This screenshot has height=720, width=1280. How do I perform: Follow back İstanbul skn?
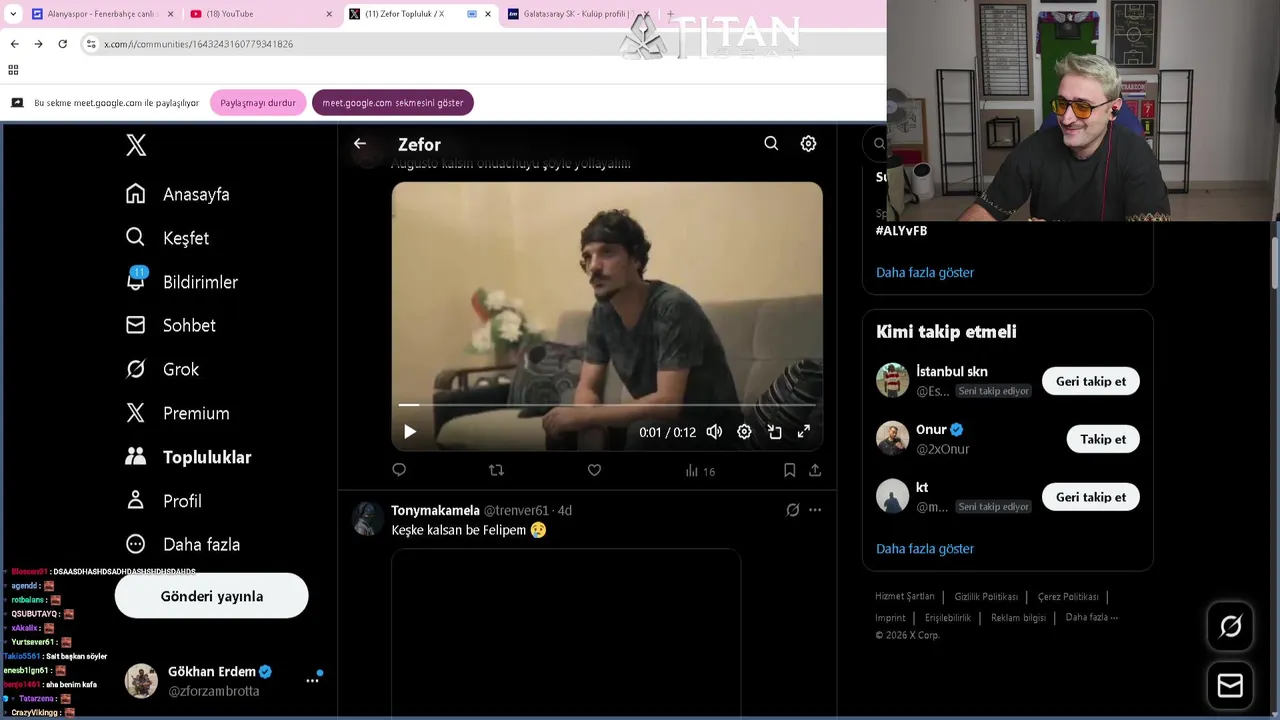[x=1091, y=381]
